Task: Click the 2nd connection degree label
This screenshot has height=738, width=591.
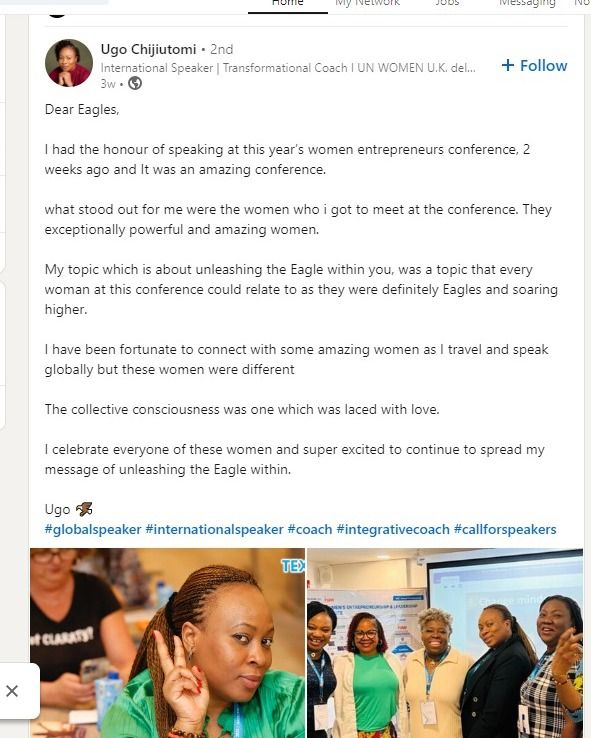Action: (221, 49)
